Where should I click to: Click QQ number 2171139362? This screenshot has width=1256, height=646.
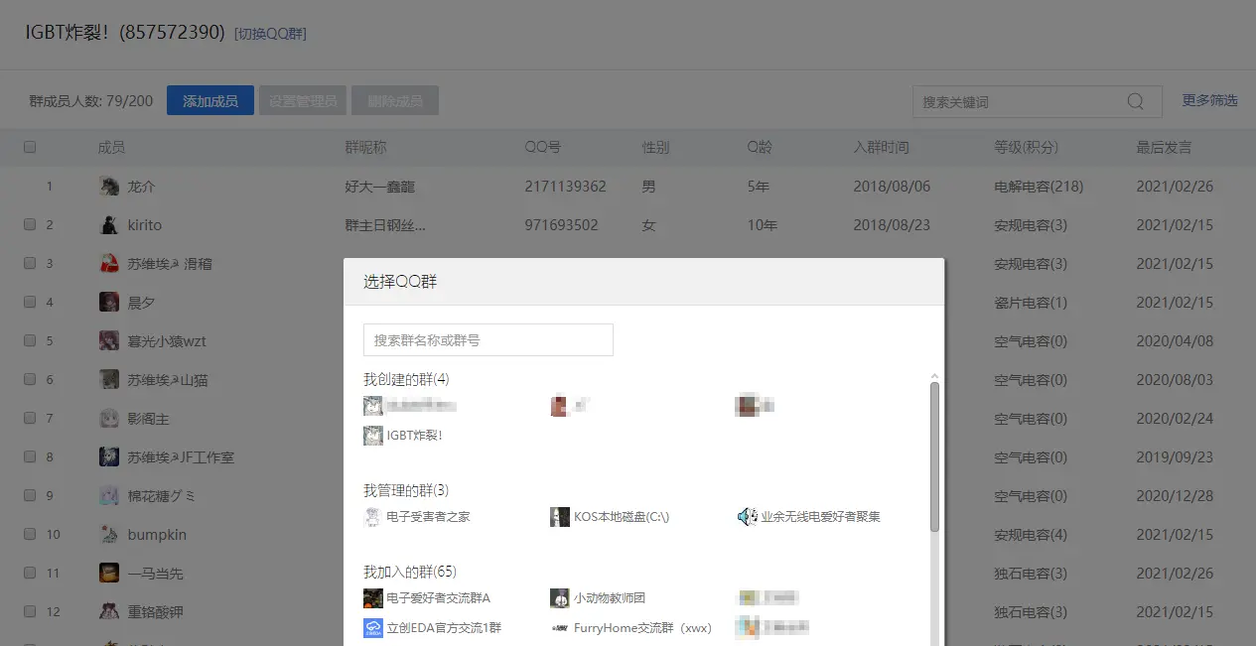click(565, 186)
